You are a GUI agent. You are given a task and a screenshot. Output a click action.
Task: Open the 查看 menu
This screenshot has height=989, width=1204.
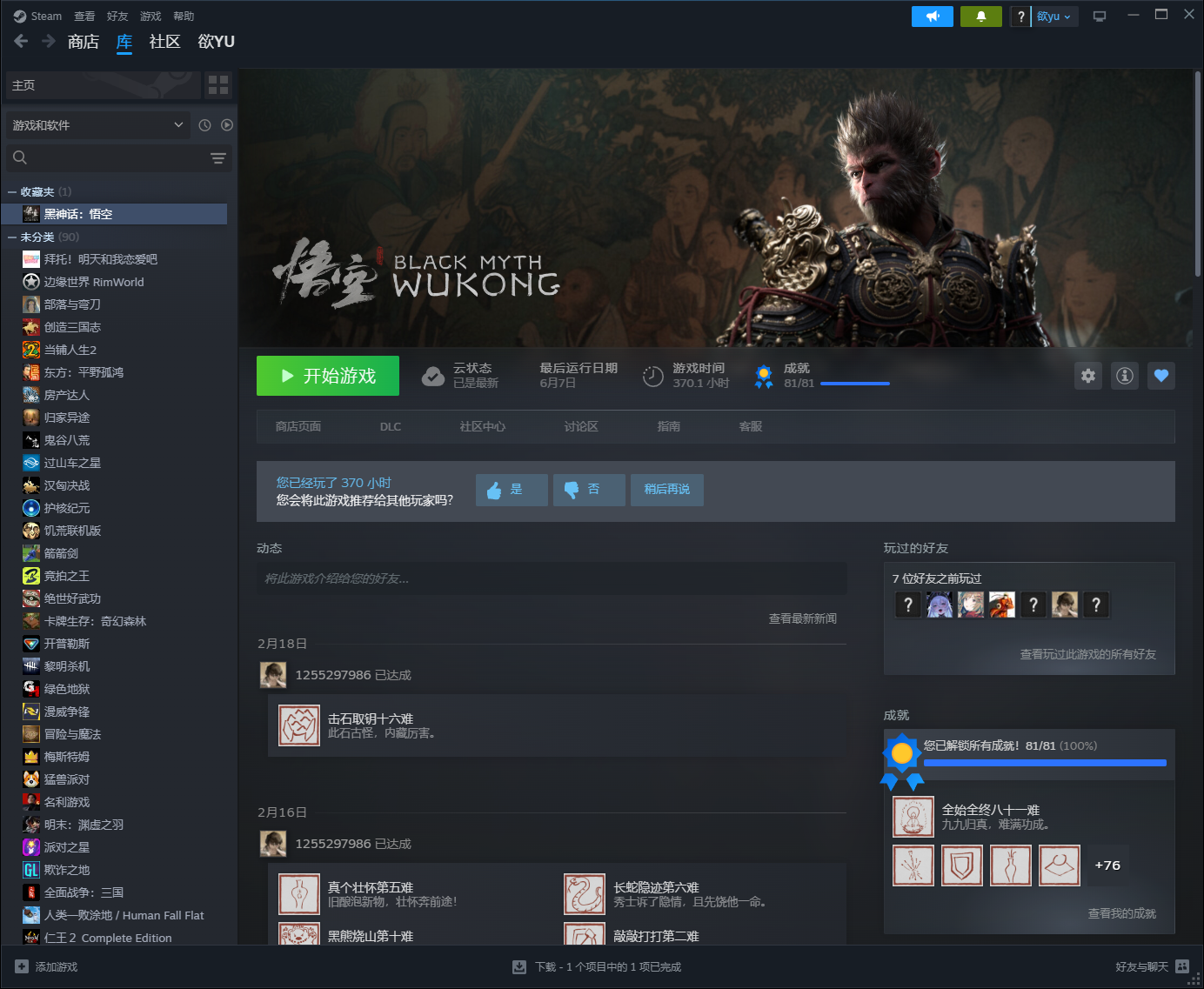(84, 17)
